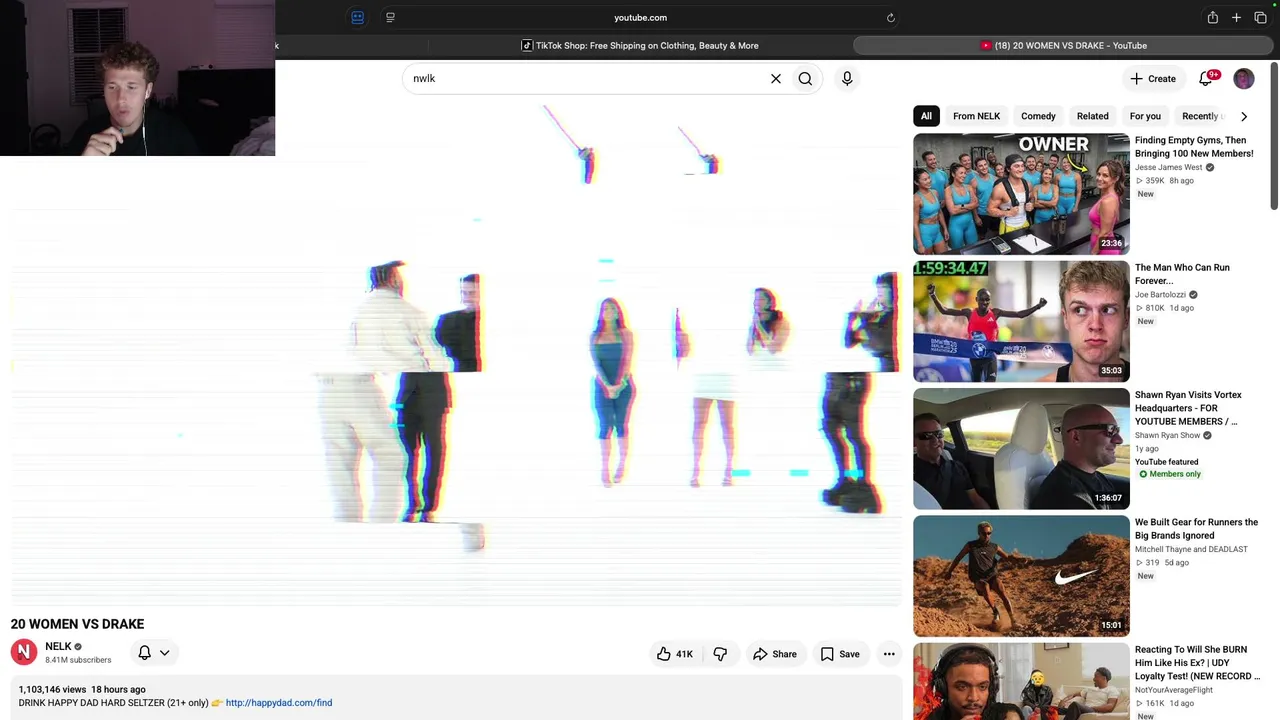Viewport: 1280px width, 720px height.
Task: Save the video to a playlist
Action: coord(840,654)
